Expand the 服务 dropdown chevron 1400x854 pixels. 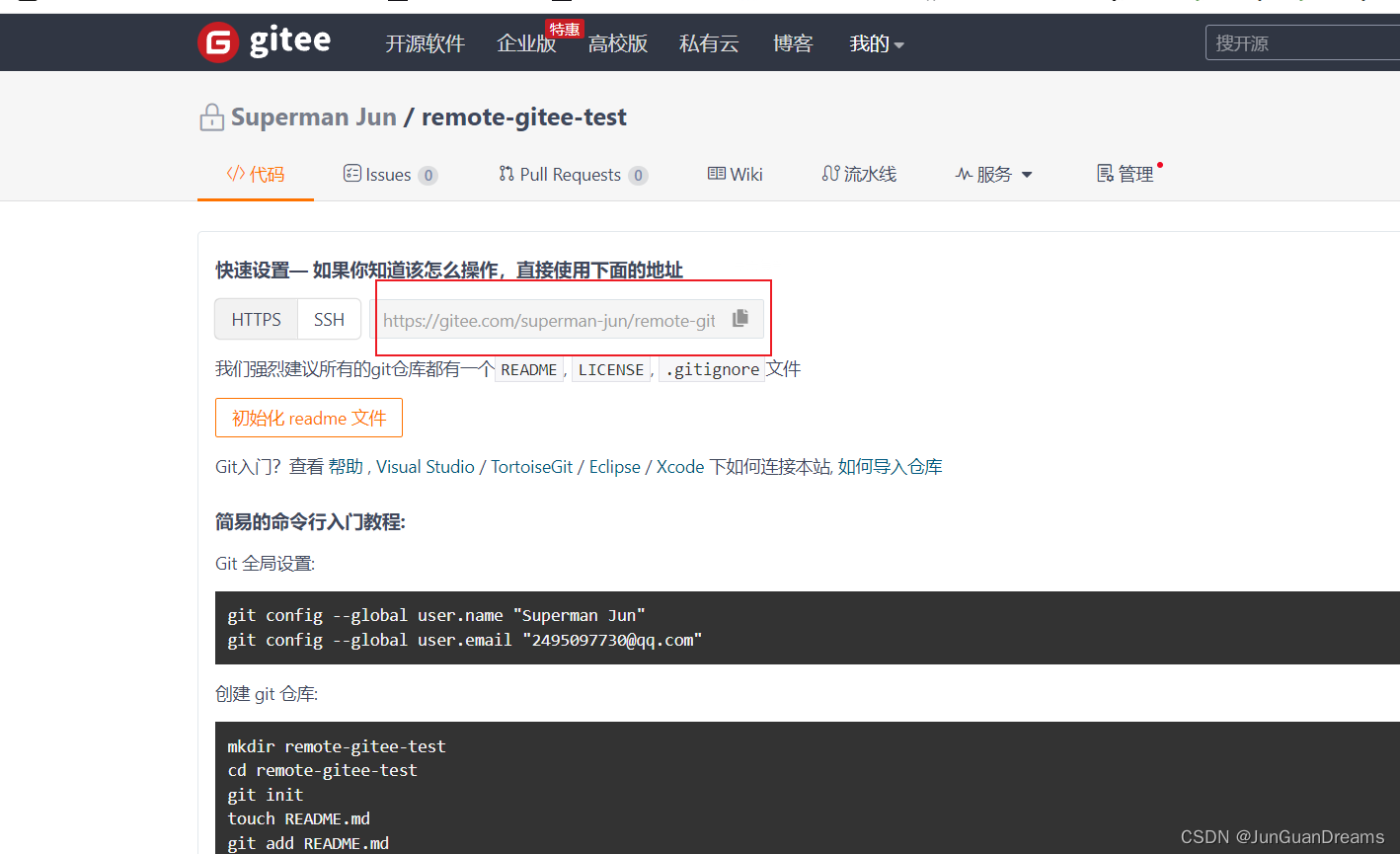coord(1027,175)
